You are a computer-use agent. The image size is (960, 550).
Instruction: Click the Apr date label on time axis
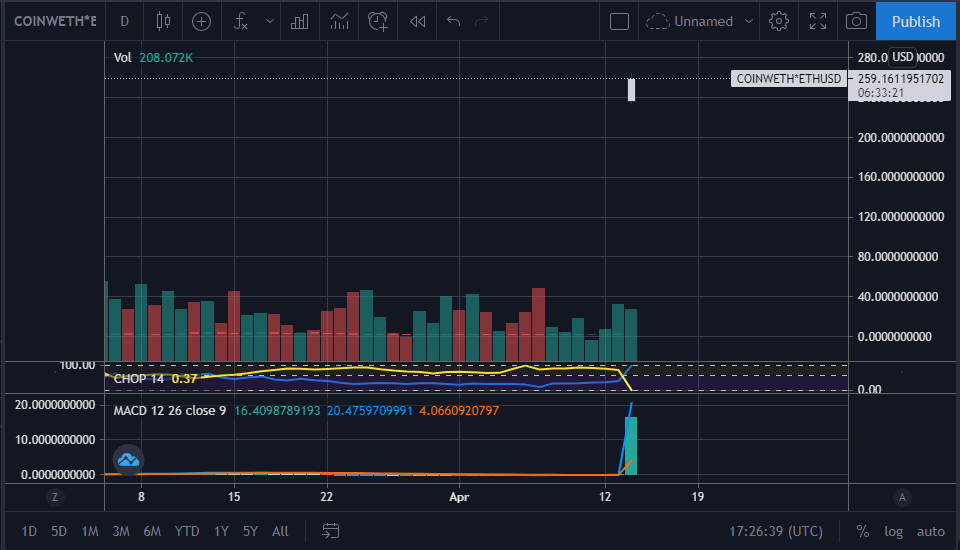459,497
